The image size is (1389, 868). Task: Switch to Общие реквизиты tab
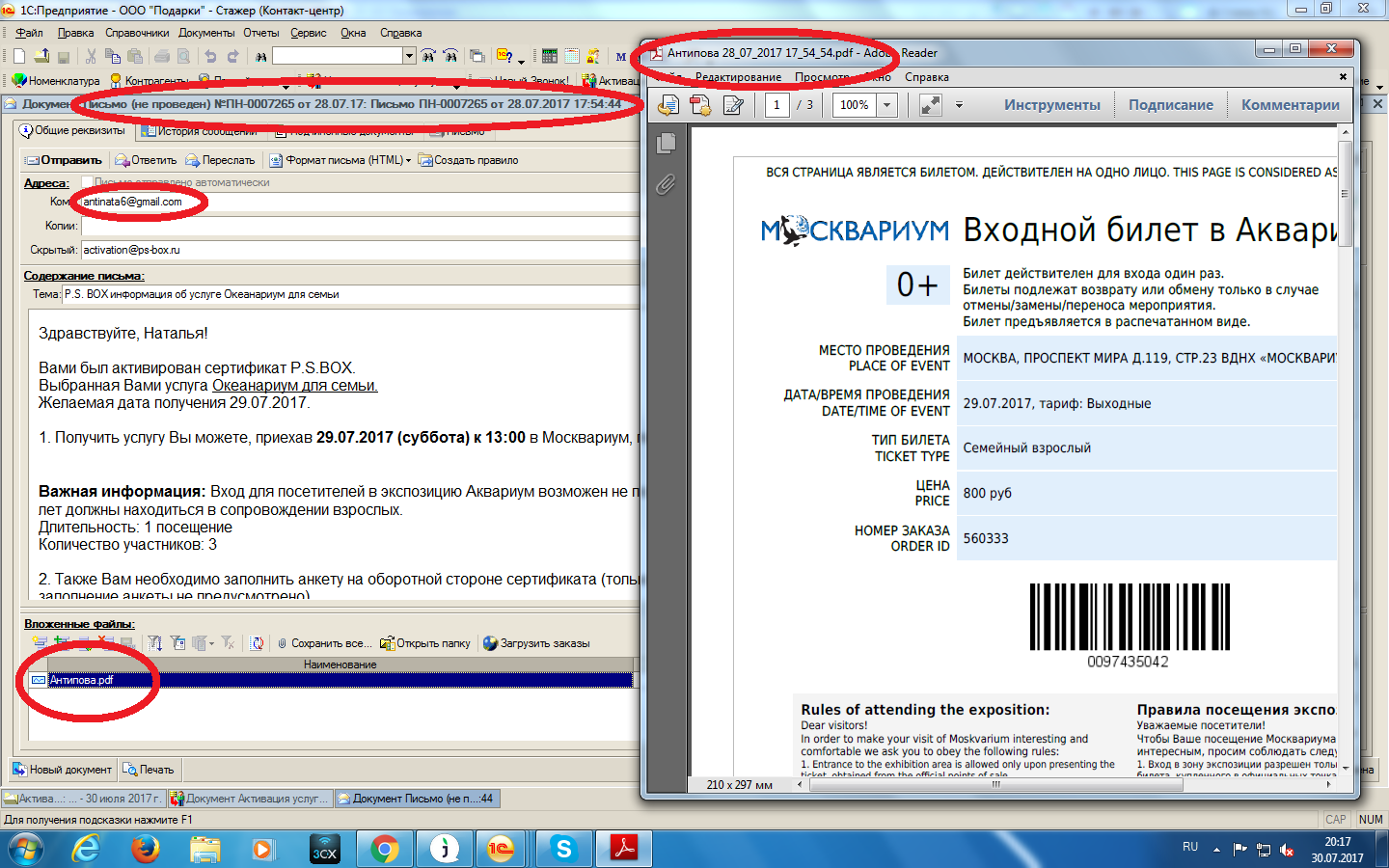pos(73,130)
